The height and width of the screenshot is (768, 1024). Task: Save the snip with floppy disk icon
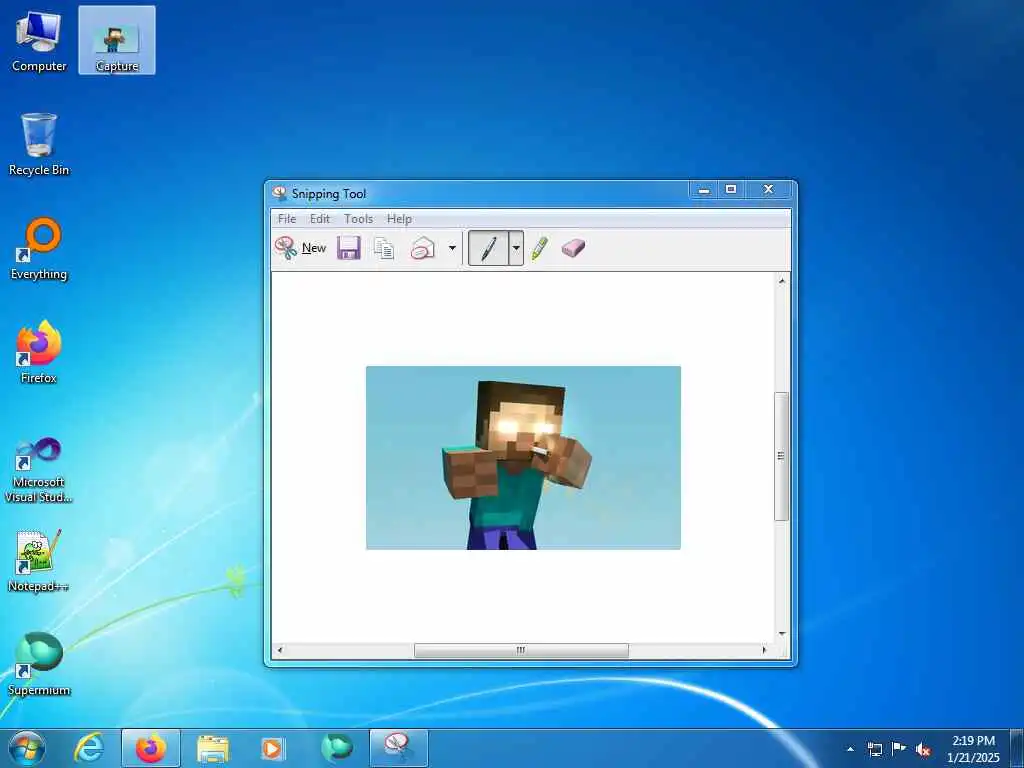tap(349, 248)
